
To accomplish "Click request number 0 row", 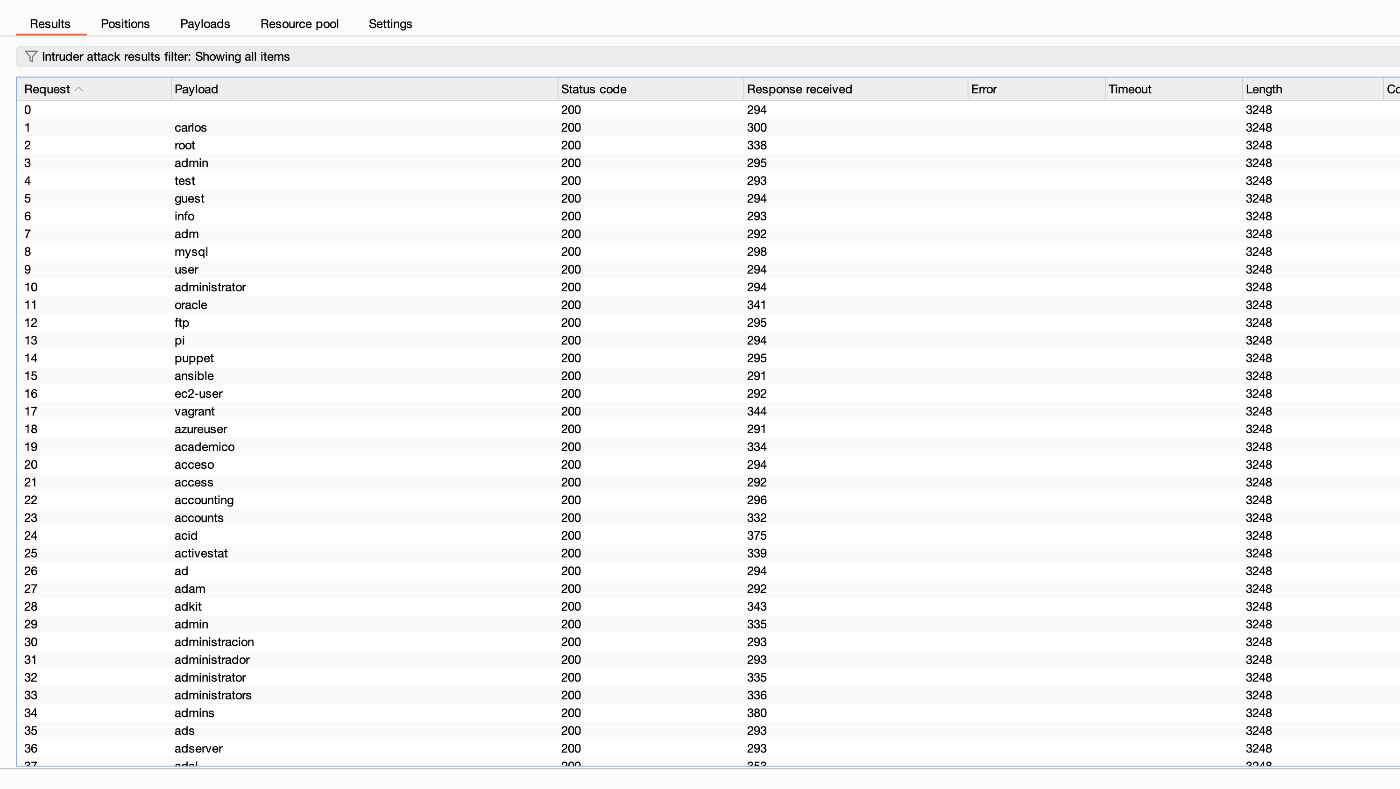I will (708, 109).
